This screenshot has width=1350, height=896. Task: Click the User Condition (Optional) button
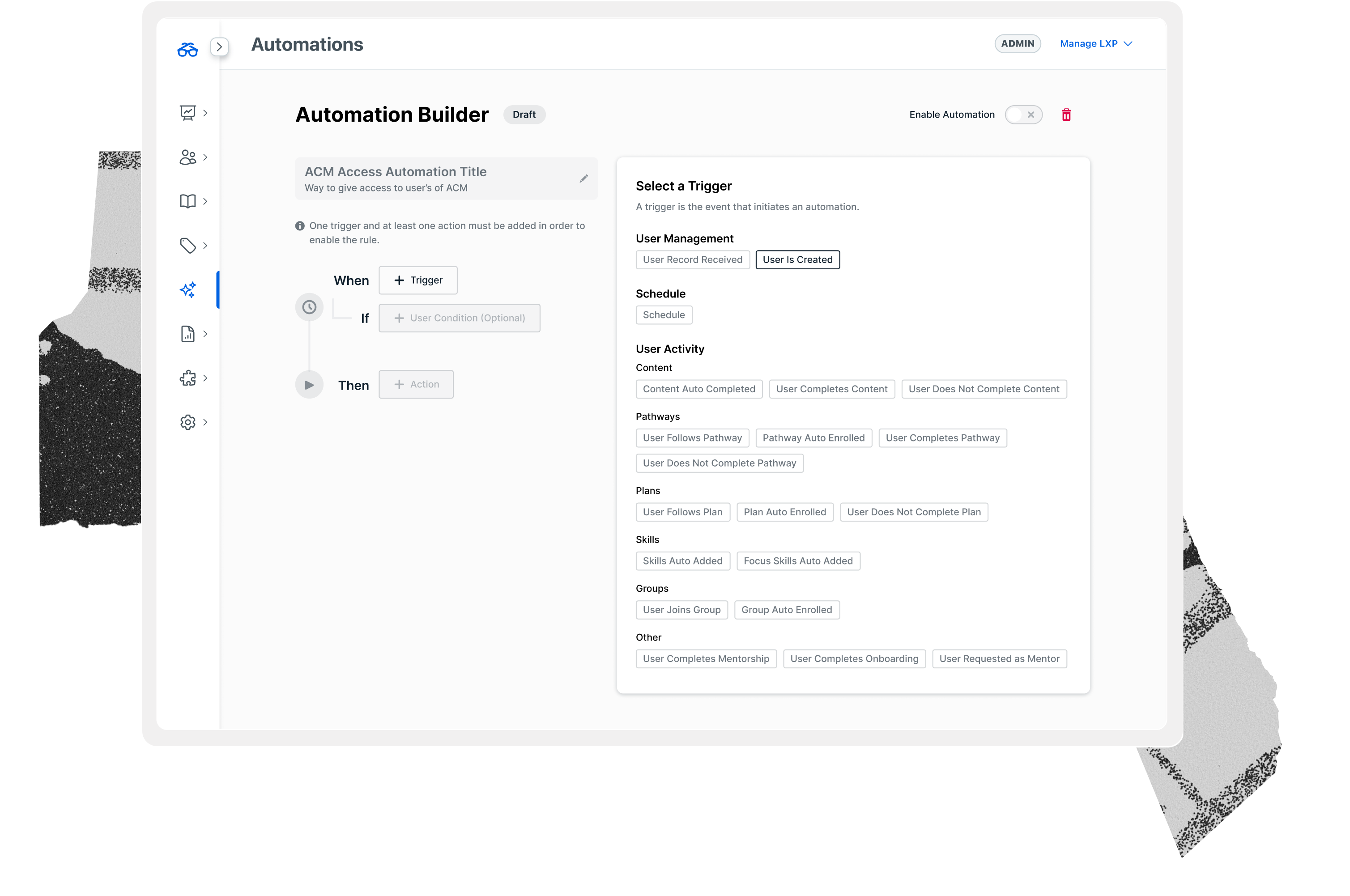click(x=459, y=318)
